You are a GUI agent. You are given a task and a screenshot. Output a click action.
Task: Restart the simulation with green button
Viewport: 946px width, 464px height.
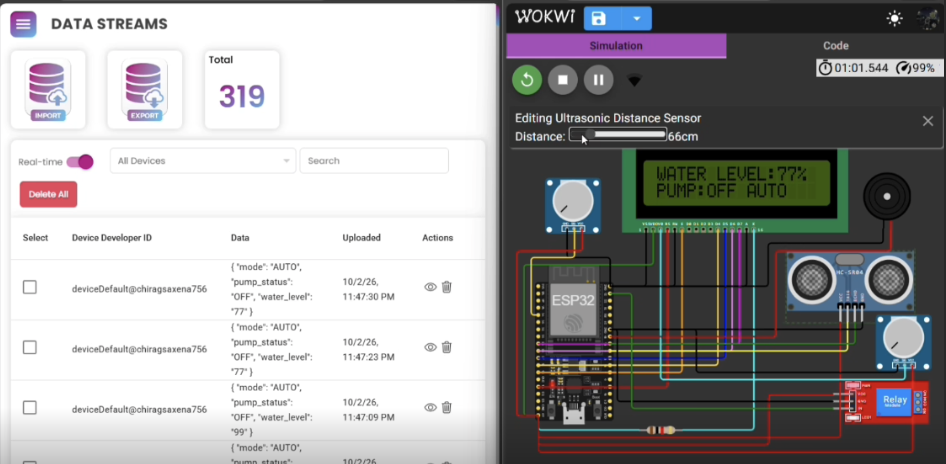coord(527,80)
